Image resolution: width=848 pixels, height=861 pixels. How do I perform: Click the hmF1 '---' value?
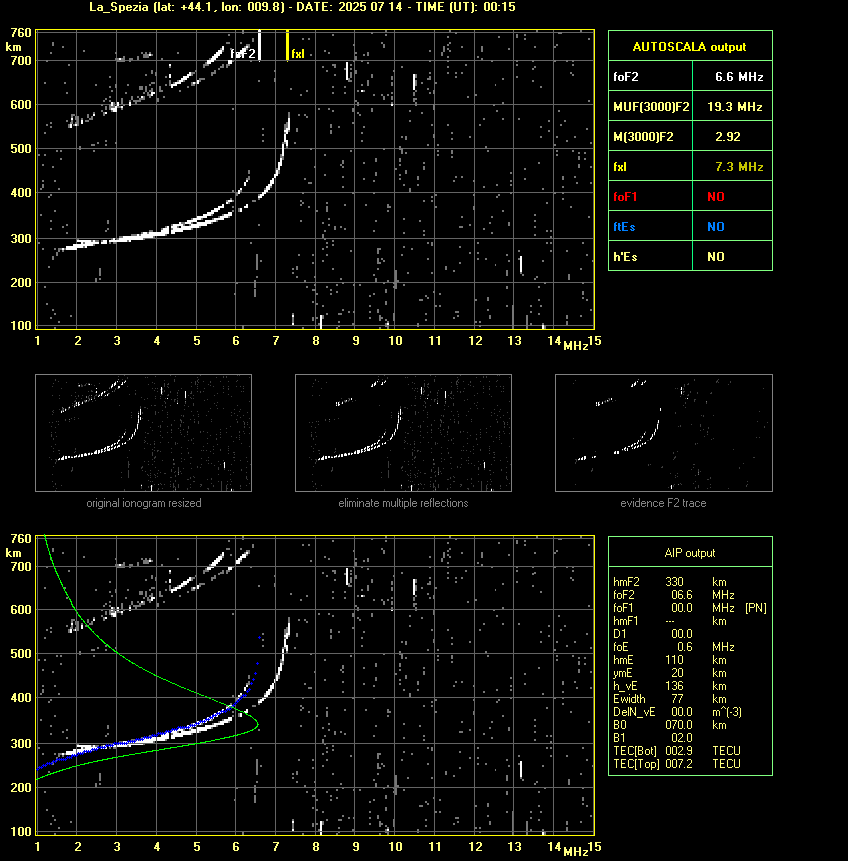point(670,621)
